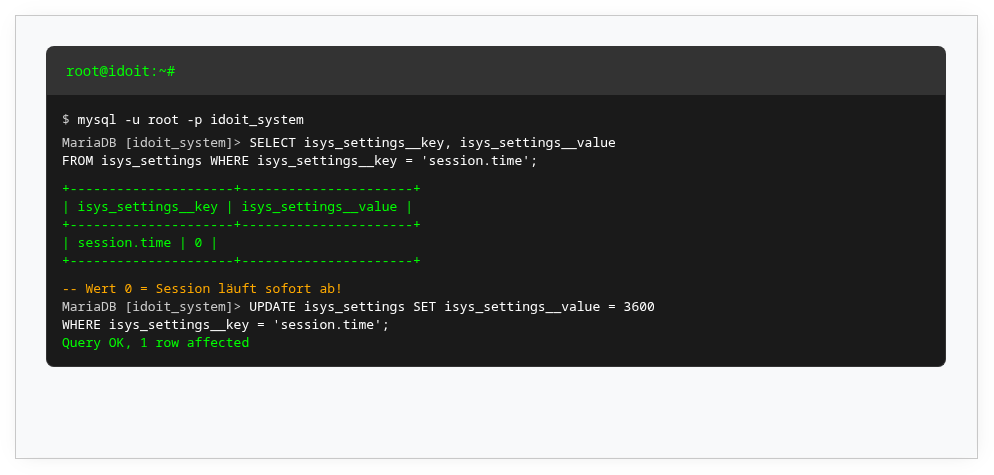Viewport: 994px width, 475px height.
Task: Click the bottom border of the result table
Action: (x=241, y=261)
